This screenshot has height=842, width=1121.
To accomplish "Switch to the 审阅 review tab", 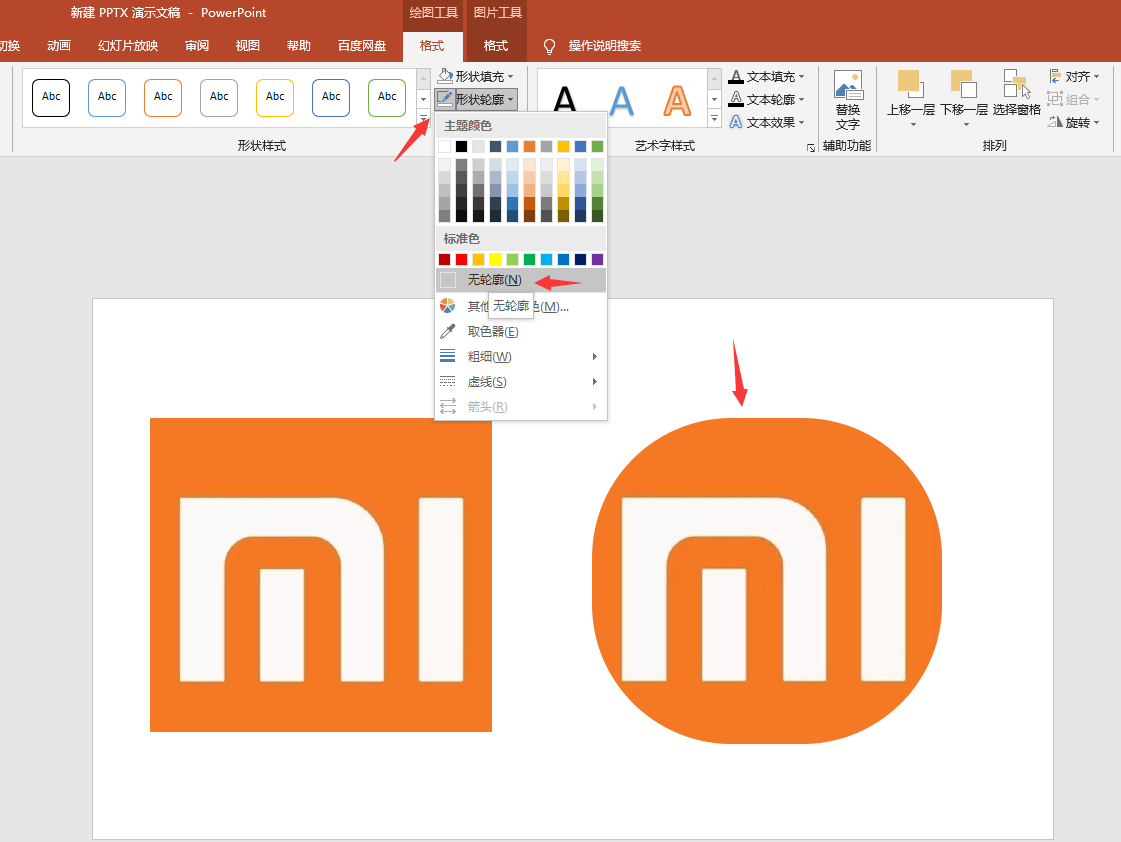I will click(197, 46).
